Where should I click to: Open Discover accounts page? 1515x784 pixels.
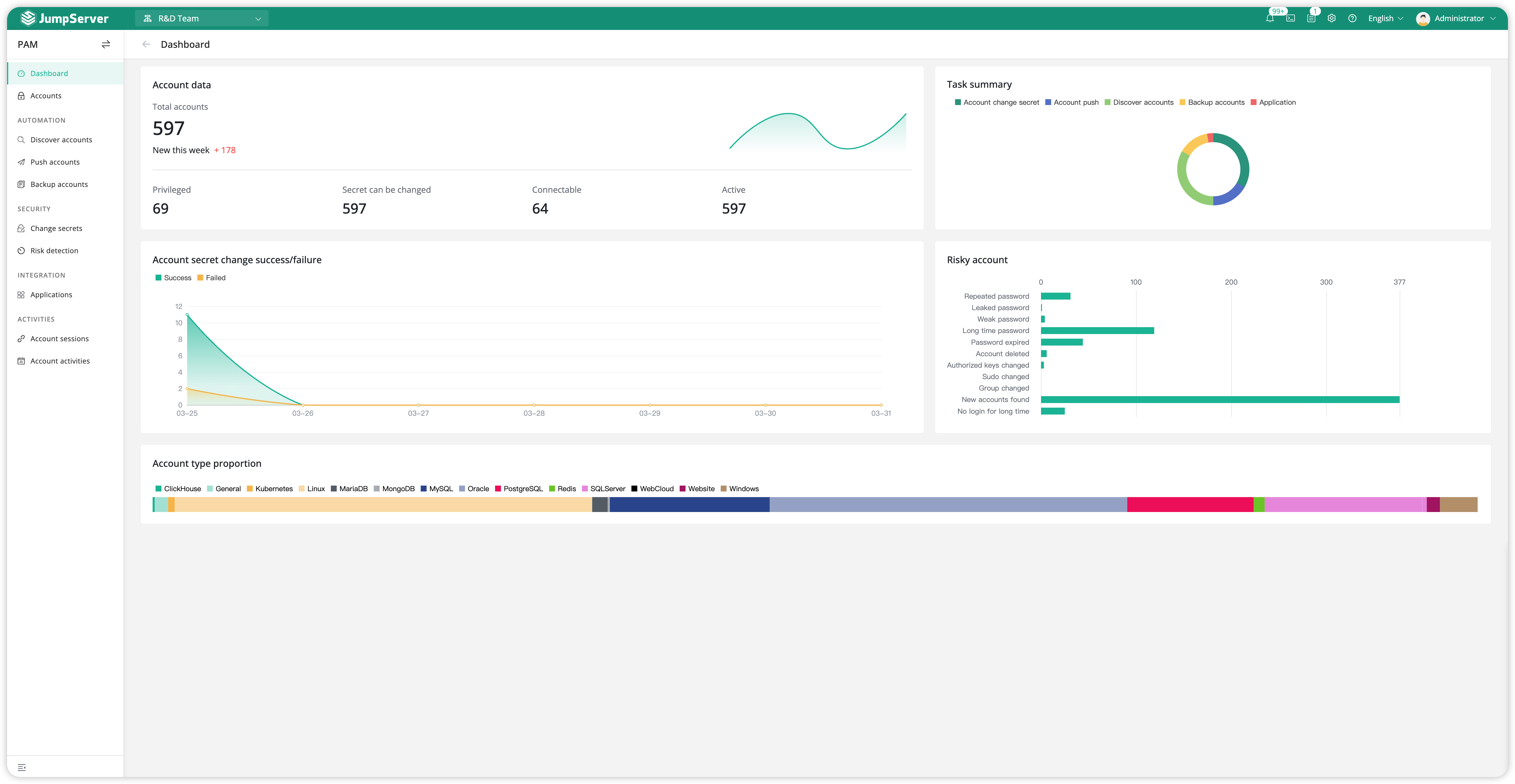coord(61,140)
